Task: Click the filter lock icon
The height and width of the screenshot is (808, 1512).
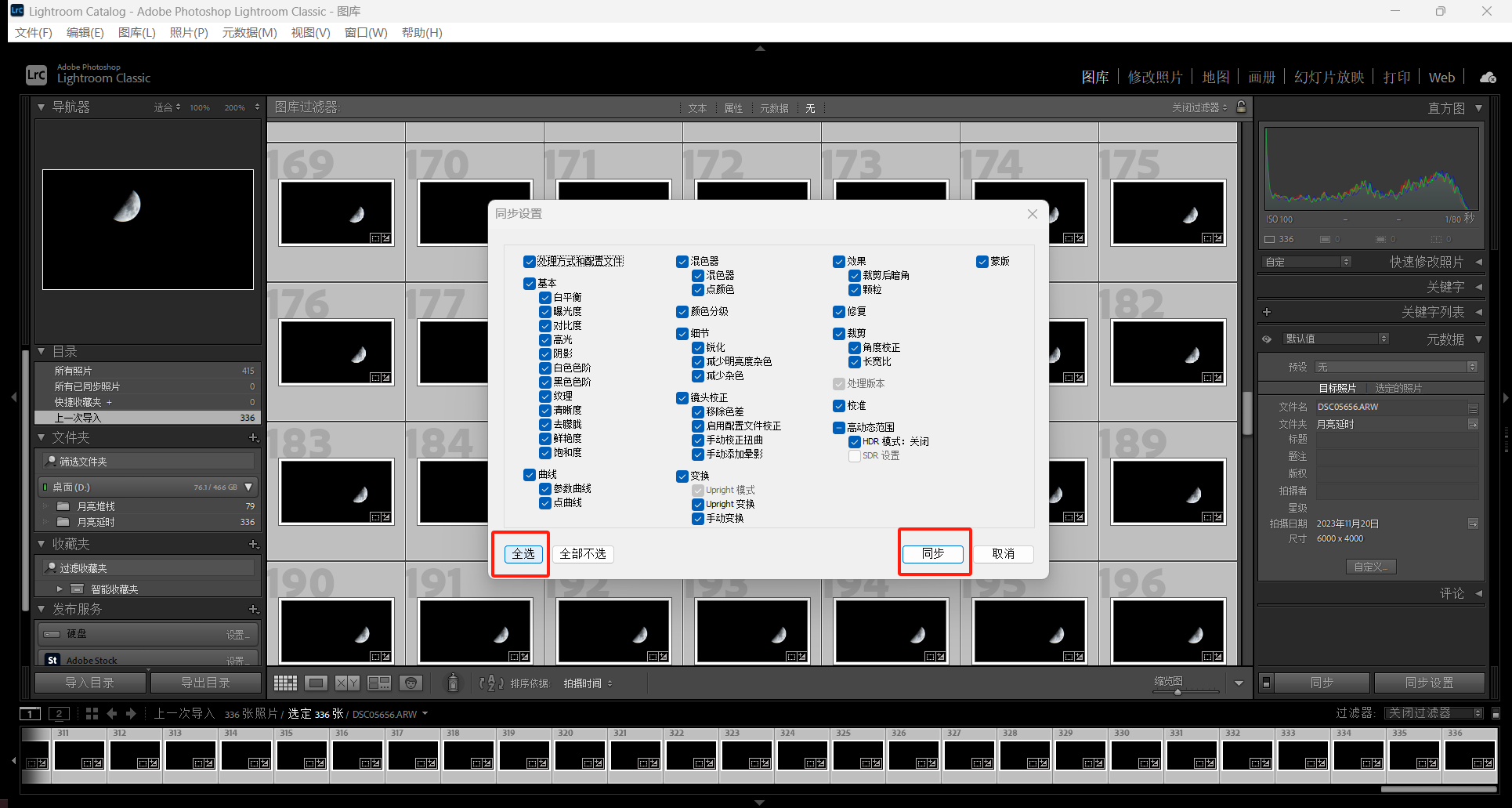Action: (x=1241, y=107)
